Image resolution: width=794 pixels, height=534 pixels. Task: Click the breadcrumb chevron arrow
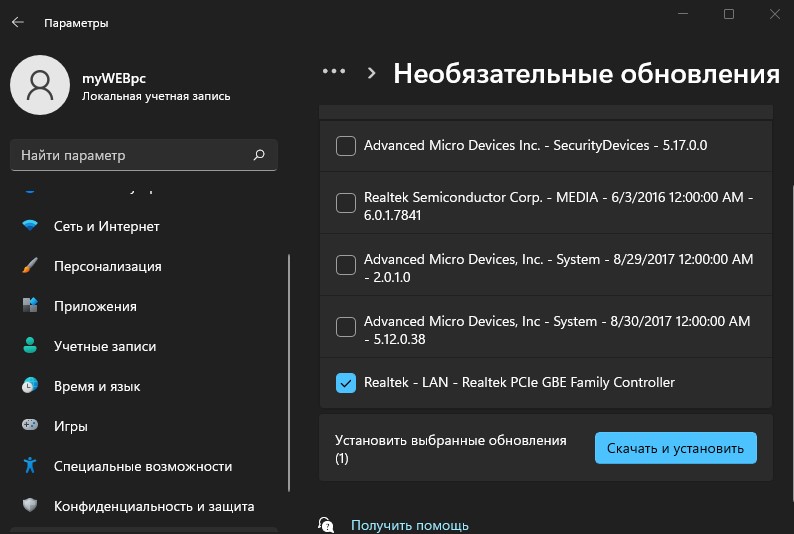pos(372,73)
